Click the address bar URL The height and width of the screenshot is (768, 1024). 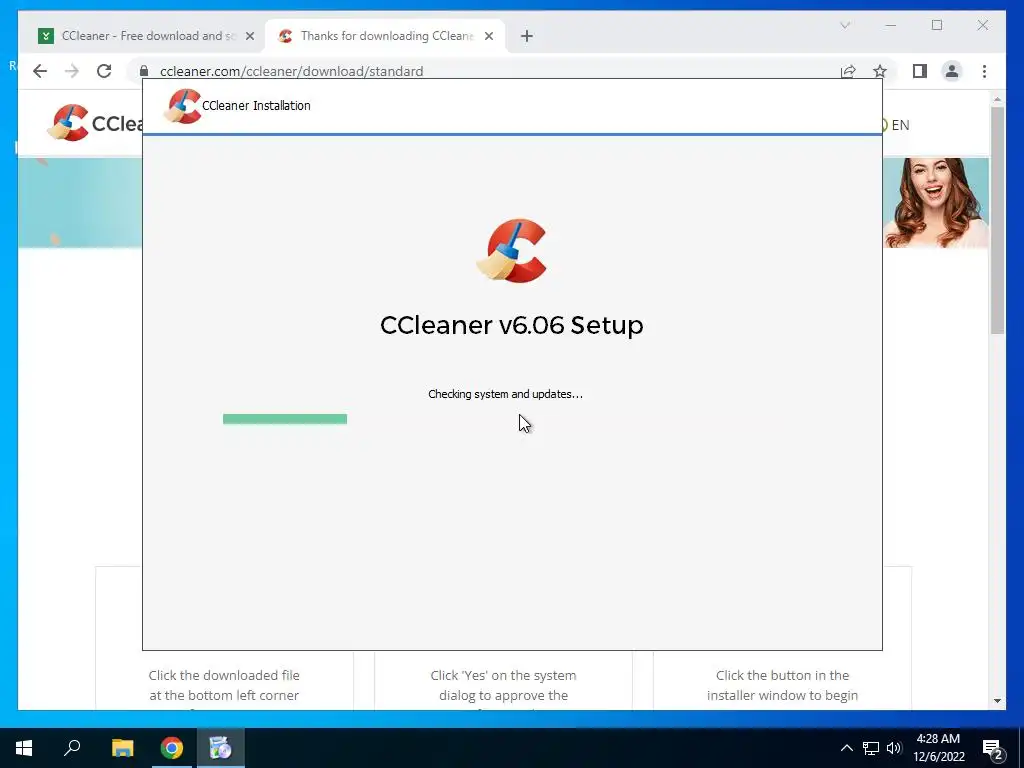coord(291,71)
